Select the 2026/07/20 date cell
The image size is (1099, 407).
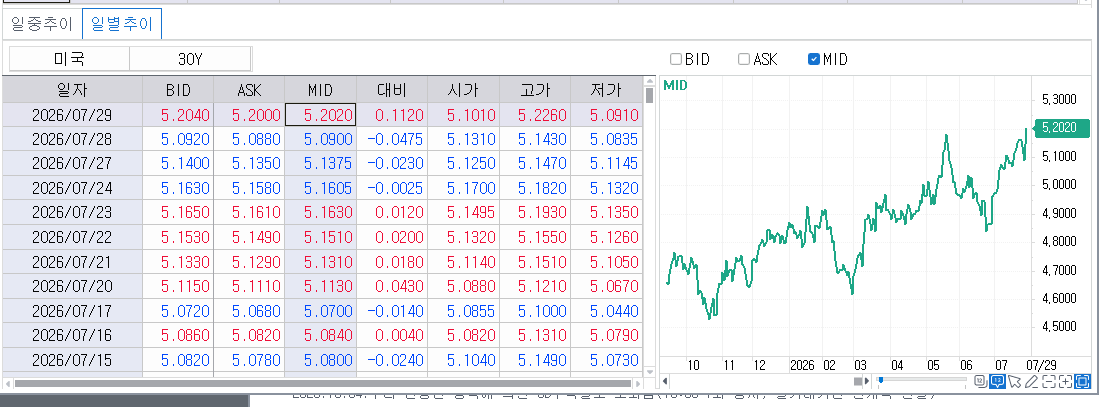click(72, 287)
